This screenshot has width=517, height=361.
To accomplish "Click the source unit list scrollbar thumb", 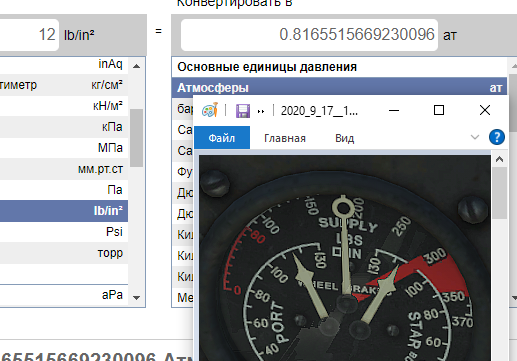I will coord(136,138).
